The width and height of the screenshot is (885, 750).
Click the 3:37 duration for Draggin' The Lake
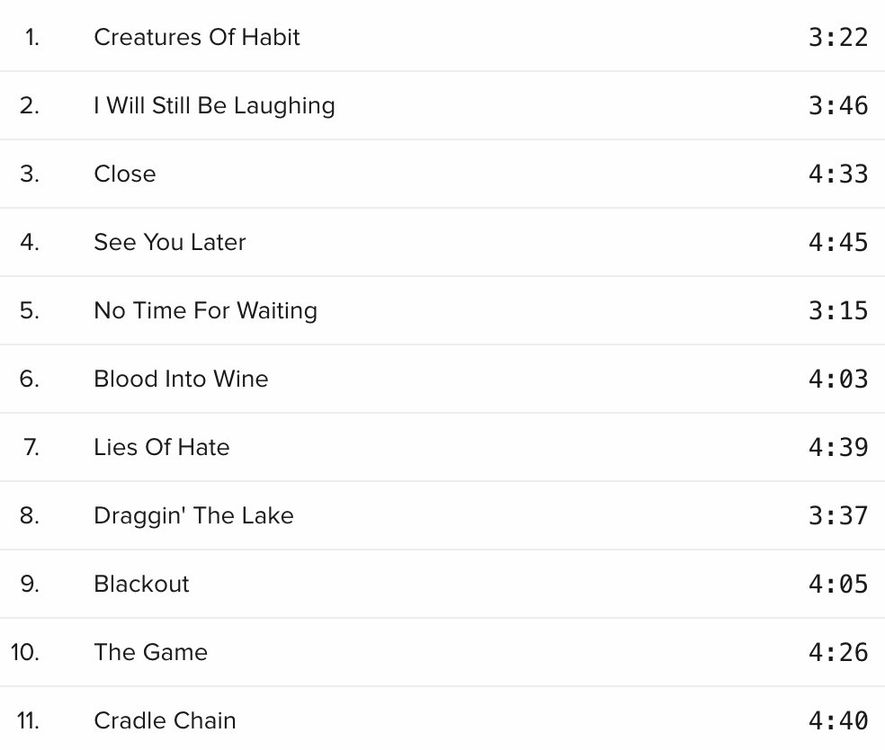click(x=838, y=516)
